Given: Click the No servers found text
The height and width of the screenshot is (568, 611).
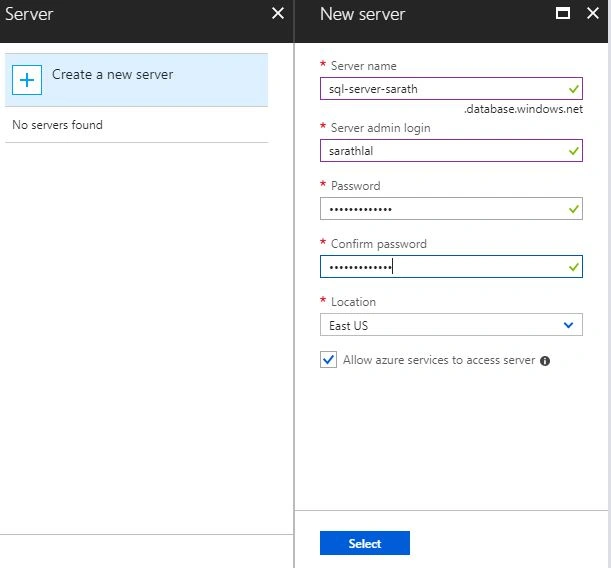Looking at the screenshot, I should point(57,125).
